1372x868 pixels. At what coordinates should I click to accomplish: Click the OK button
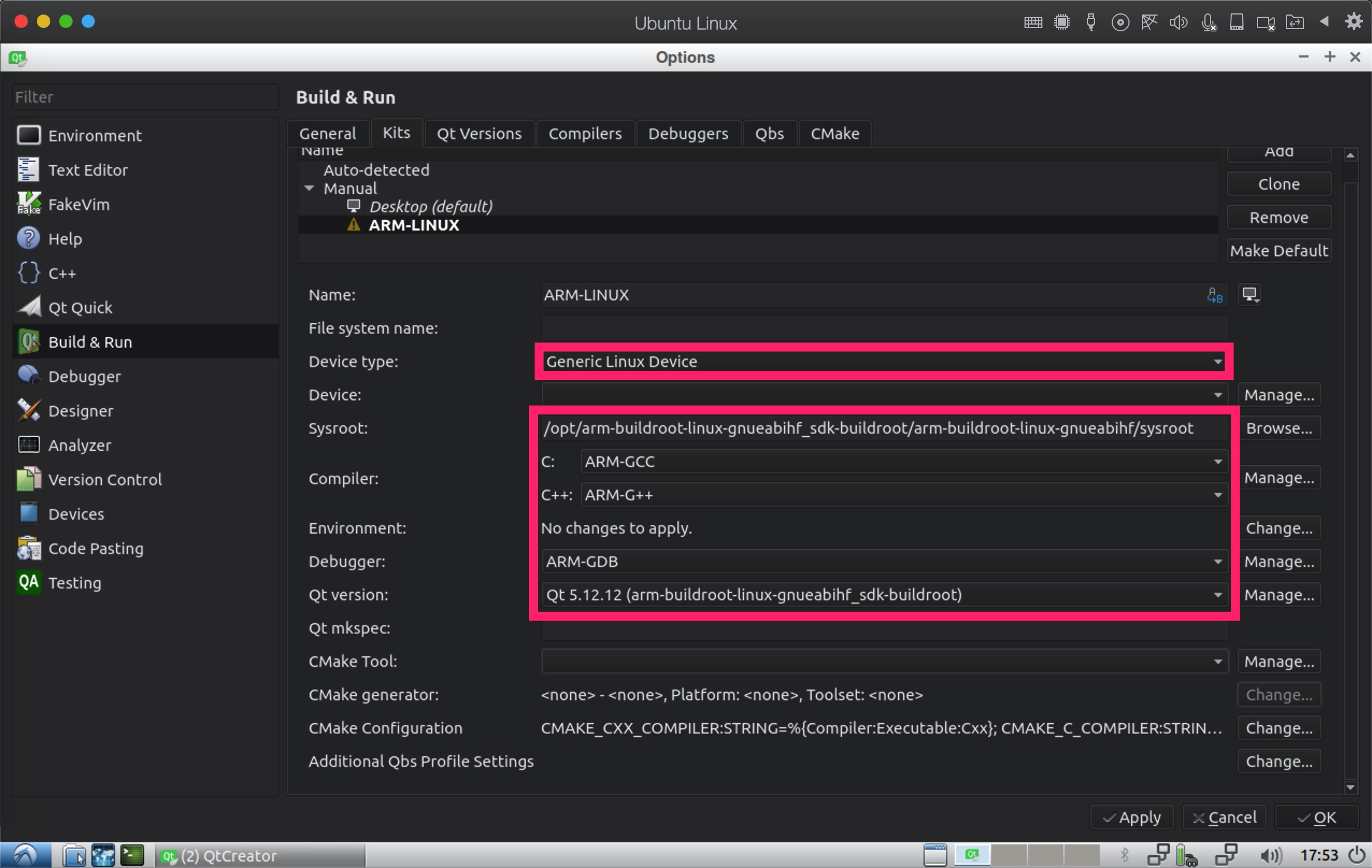point(1316,817)
